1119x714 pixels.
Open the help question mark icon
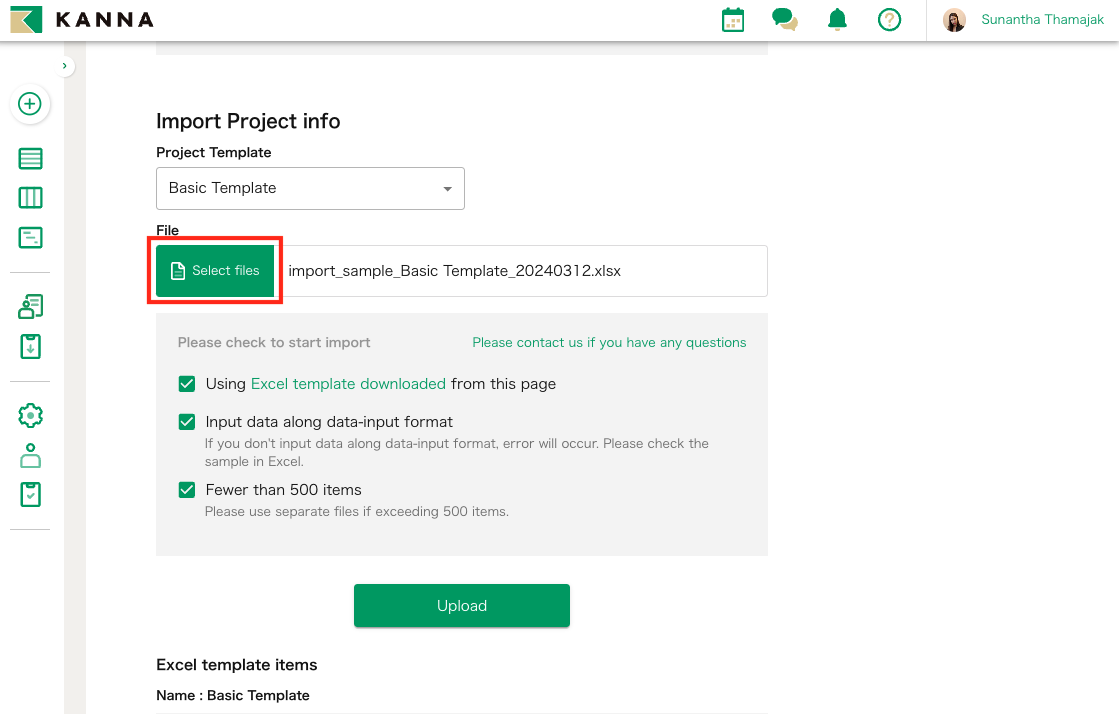point(889,19)
